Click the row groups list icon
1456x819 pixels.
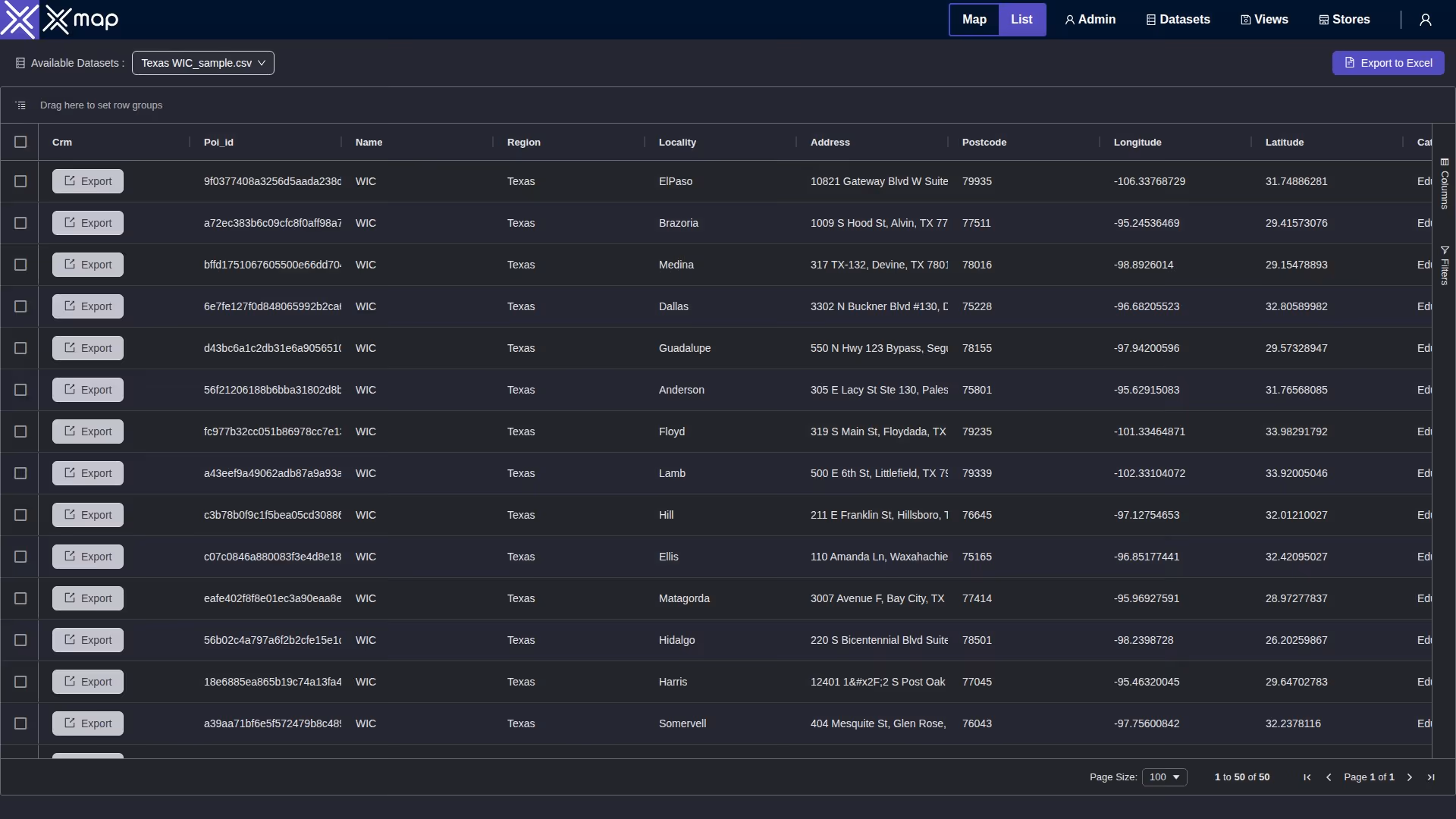(x=20, y=105)
